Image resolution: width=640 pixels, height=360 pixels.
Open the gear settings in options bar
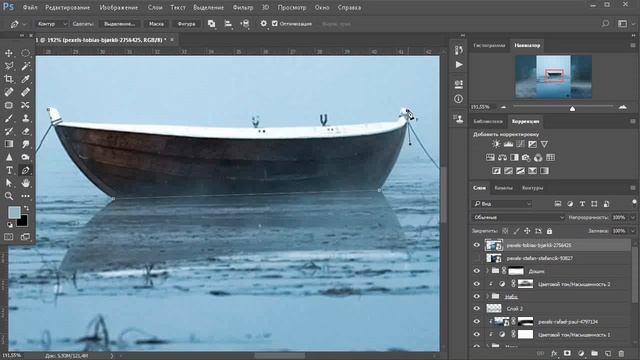point(264,24)
